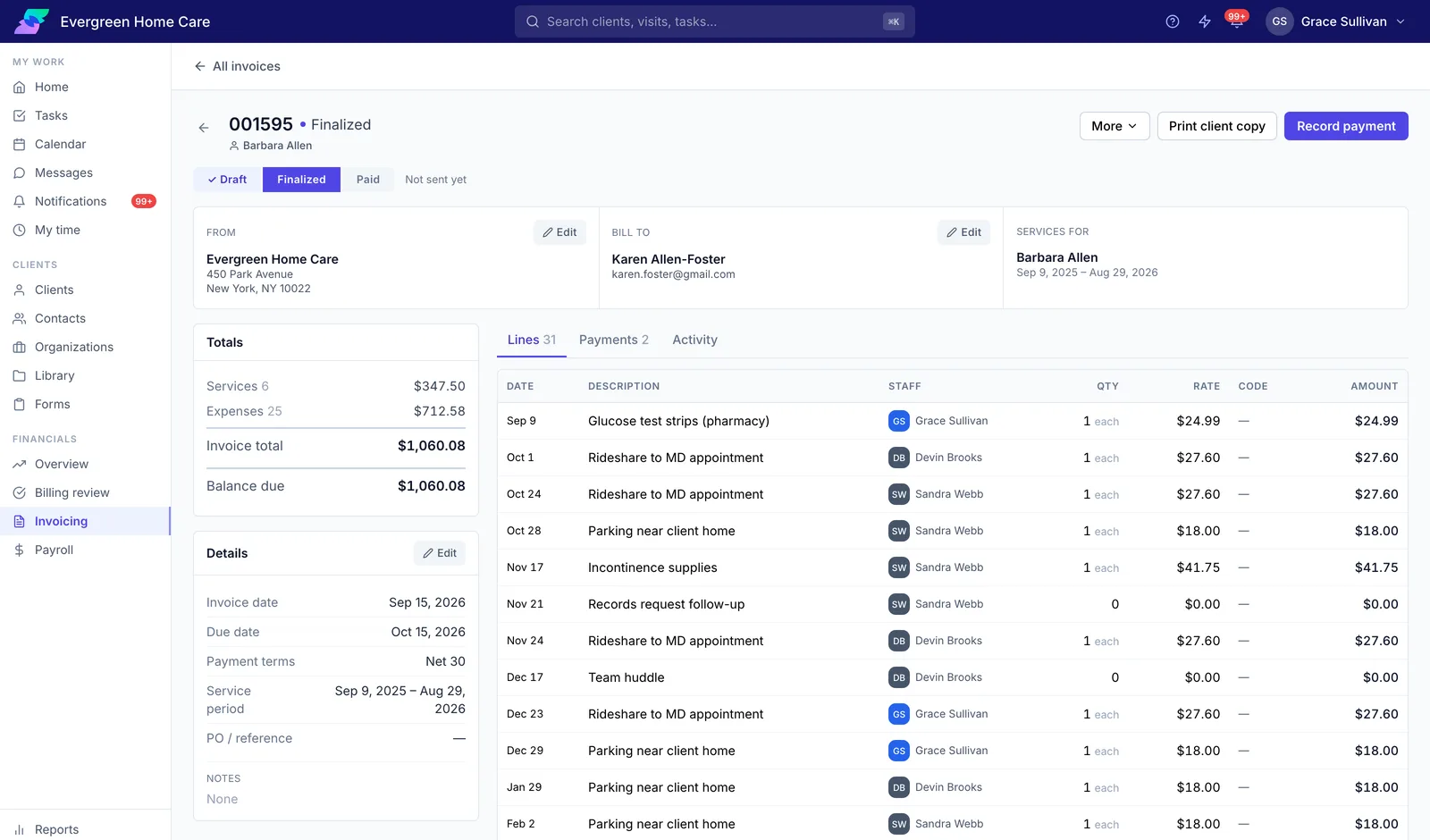Screen dimensions: 1430x840
Task: Select the Paid status step
Action: [367, 180]
